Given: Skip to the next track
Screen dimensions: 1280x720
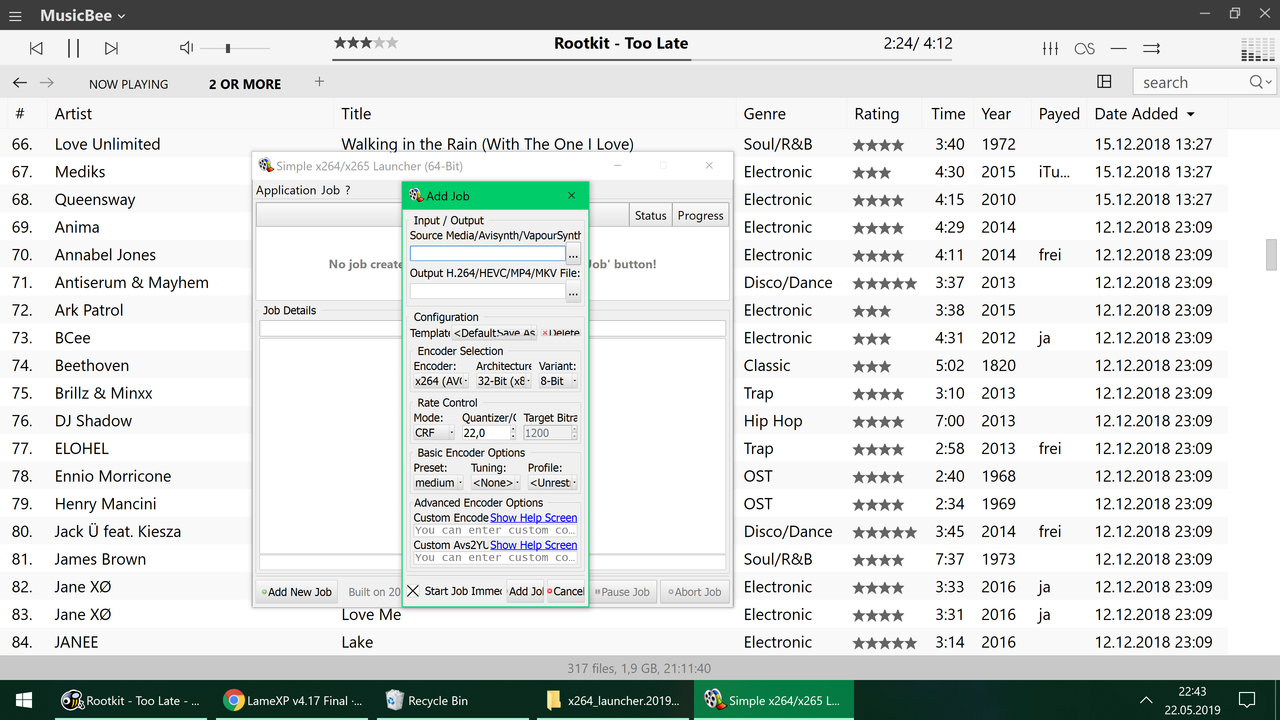Looking at the screenshot, I should tap(111, 48).
